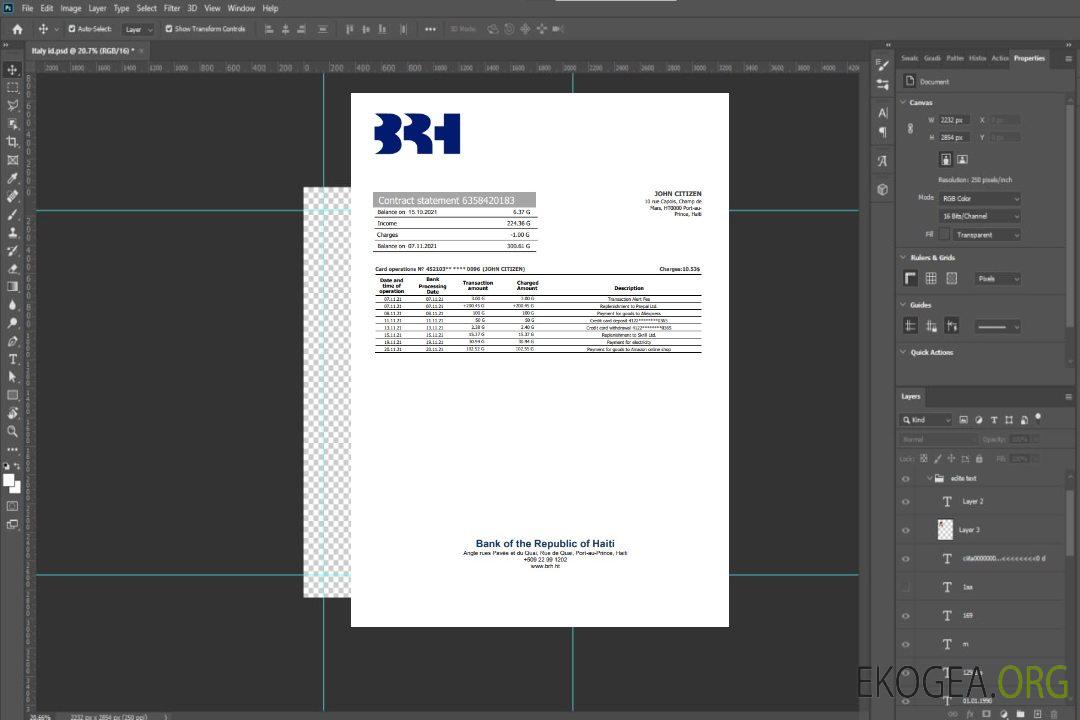The height and width of the screenshot is (720, 1080).
Task: Select the Path Selection tool
Action: [12, 377]
